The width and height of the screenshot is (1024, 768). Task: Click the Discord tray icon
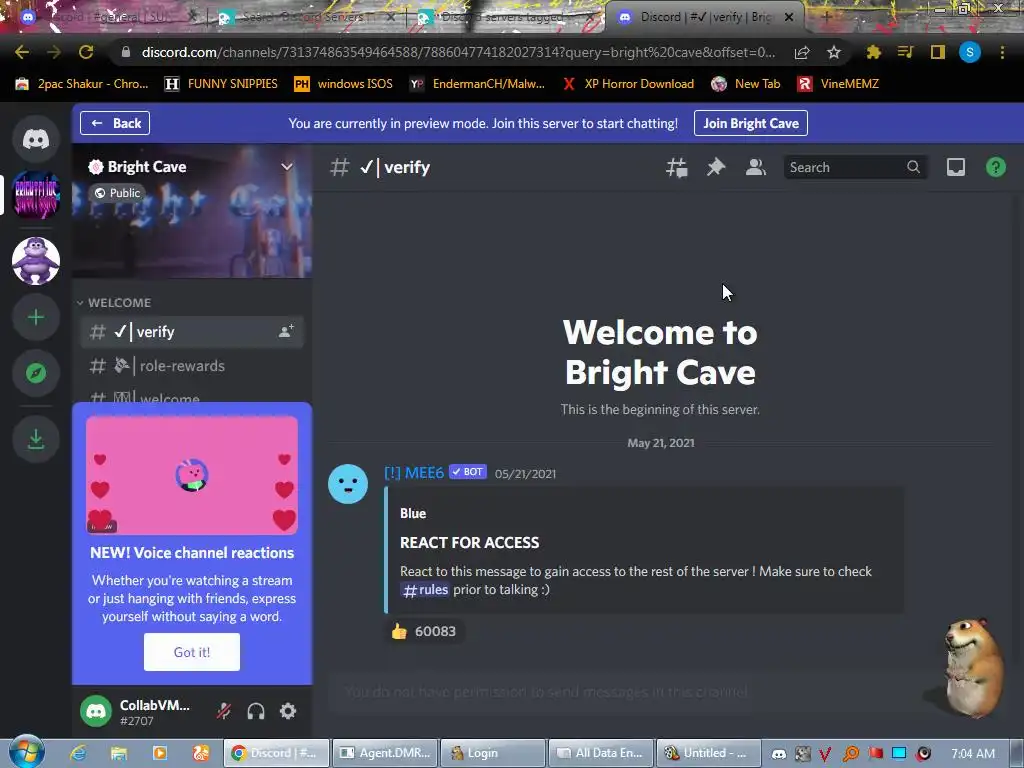(x=778, y=754)
